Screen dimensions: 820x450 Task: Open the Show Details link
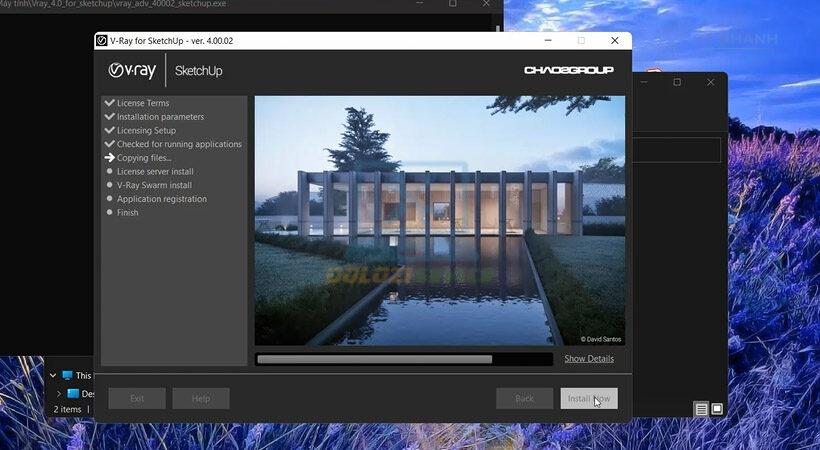(x=589, y=359)
